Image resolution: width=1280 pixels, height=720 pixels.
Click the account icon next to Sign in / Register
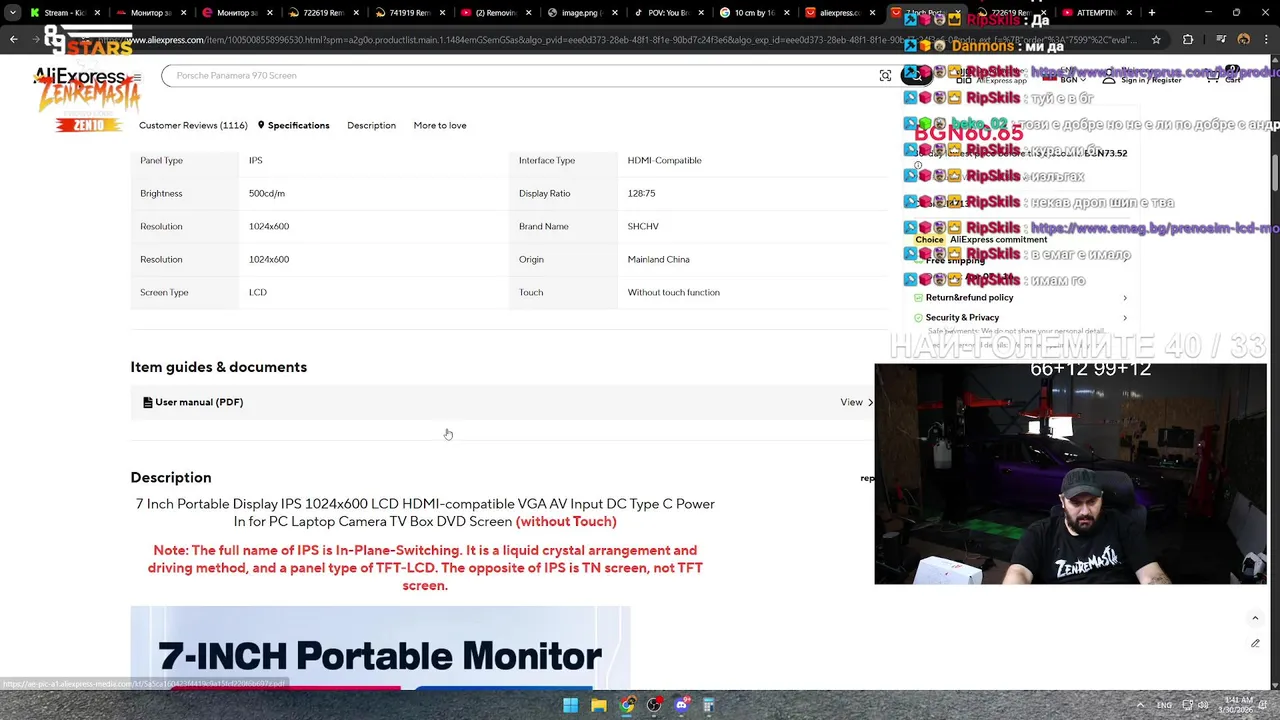click(x=1109, y=77)
